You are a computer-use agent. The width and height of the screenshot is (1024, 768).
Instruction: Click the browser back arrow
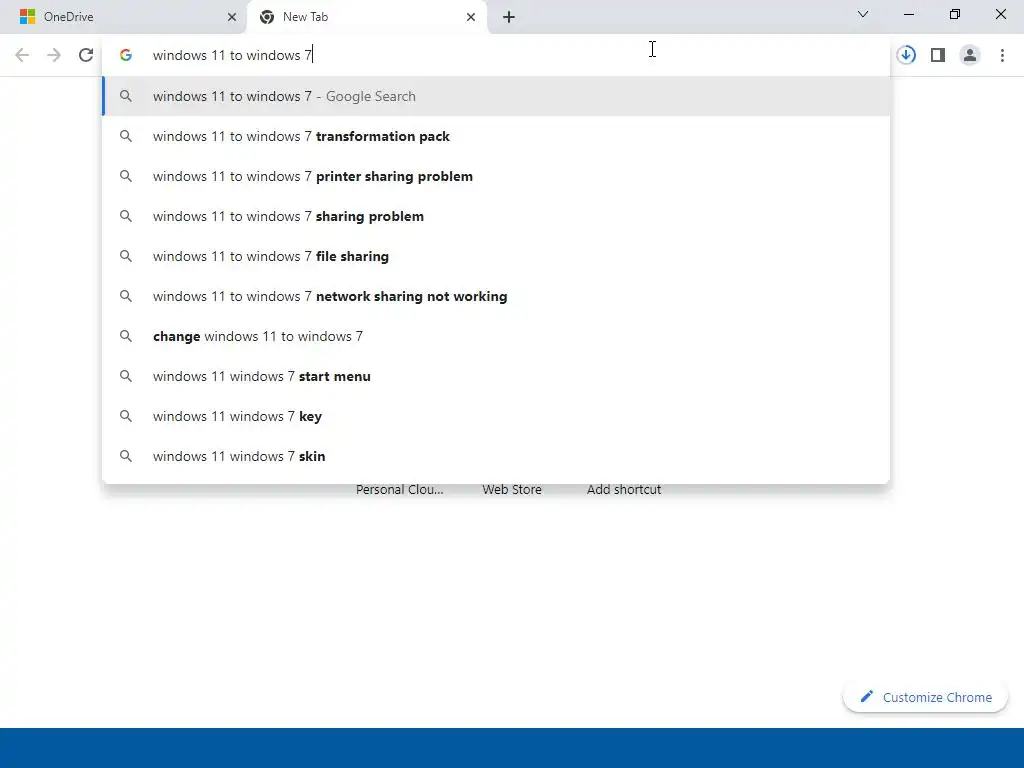click(22, 55)
